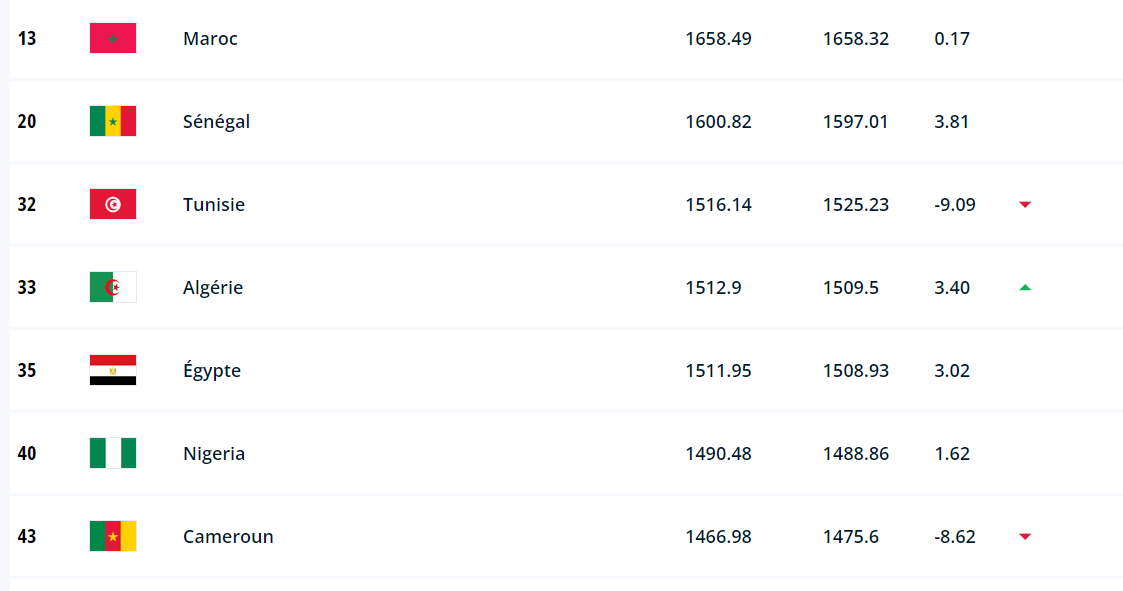Screen dimensions: 1123x591
Task: Select the Cameroun team name
Action: click(228, 537)
